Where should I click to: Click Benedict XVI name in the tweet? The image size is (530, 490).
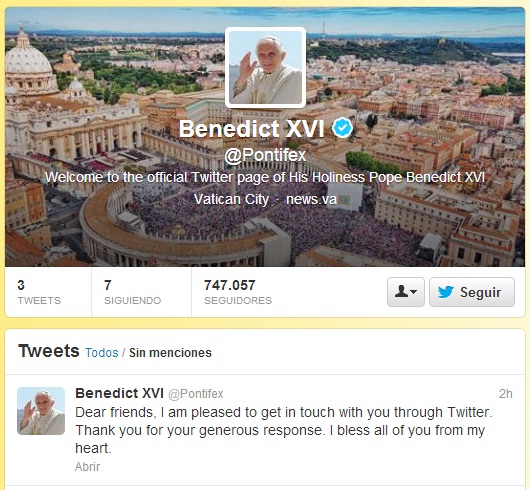[119, 393]
